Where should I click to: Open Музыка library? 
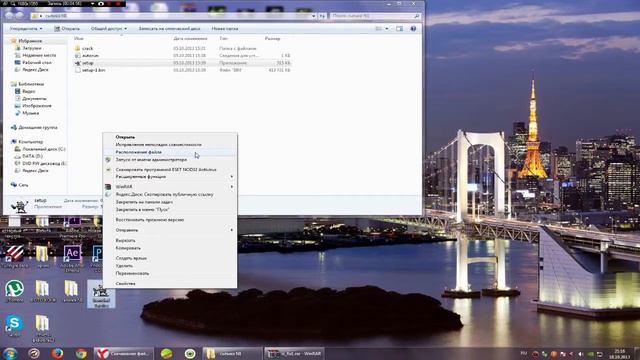coord(31,113)
